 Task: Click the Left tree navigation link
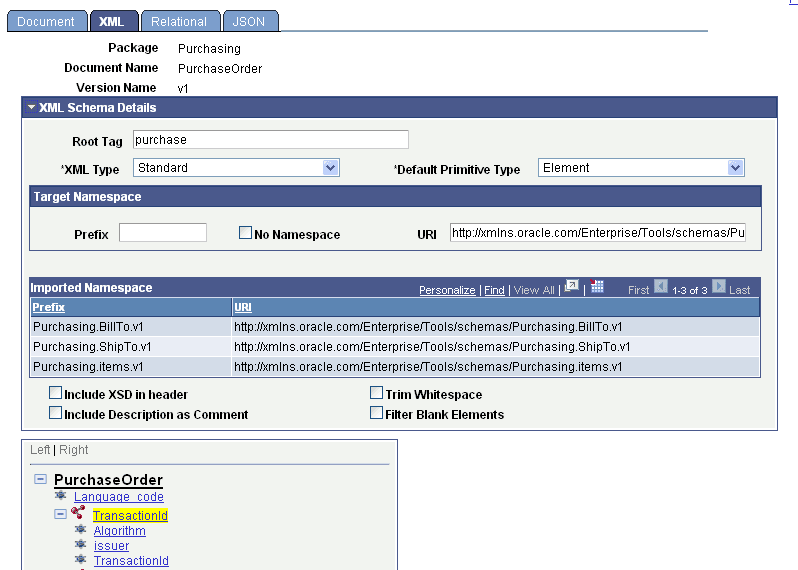pyautogui.click(x=40, y=450)
